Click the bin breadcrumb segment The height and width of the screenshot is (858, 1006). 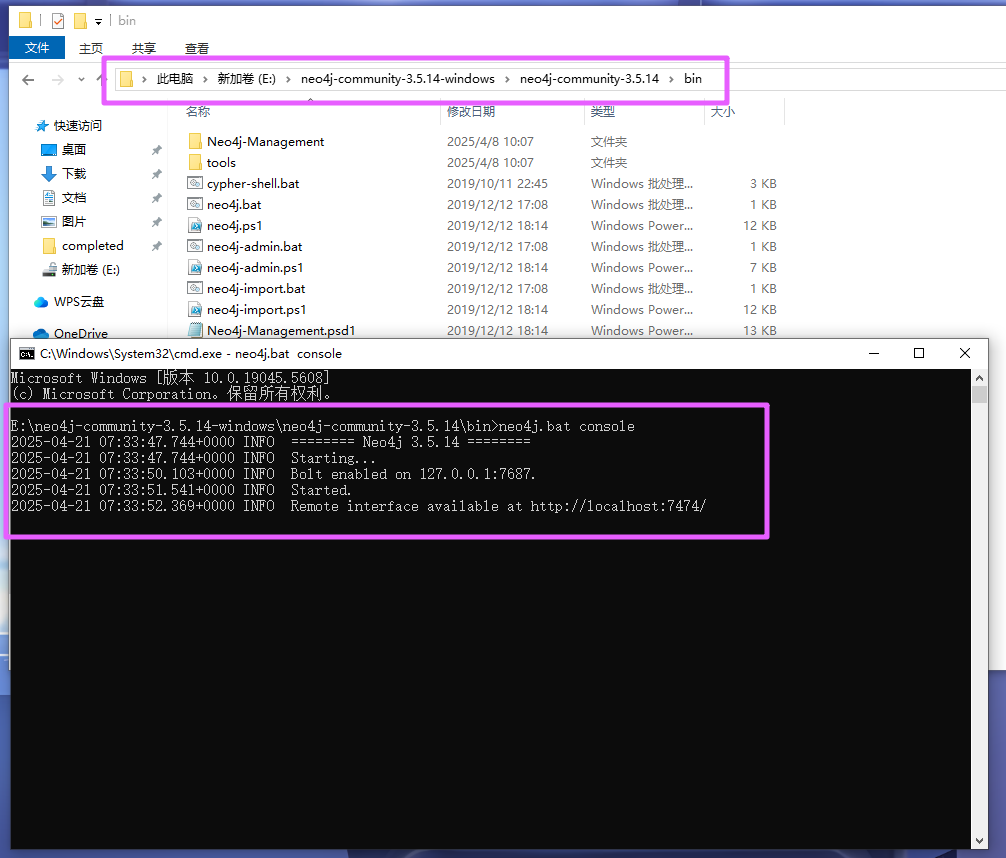(693, 79)
